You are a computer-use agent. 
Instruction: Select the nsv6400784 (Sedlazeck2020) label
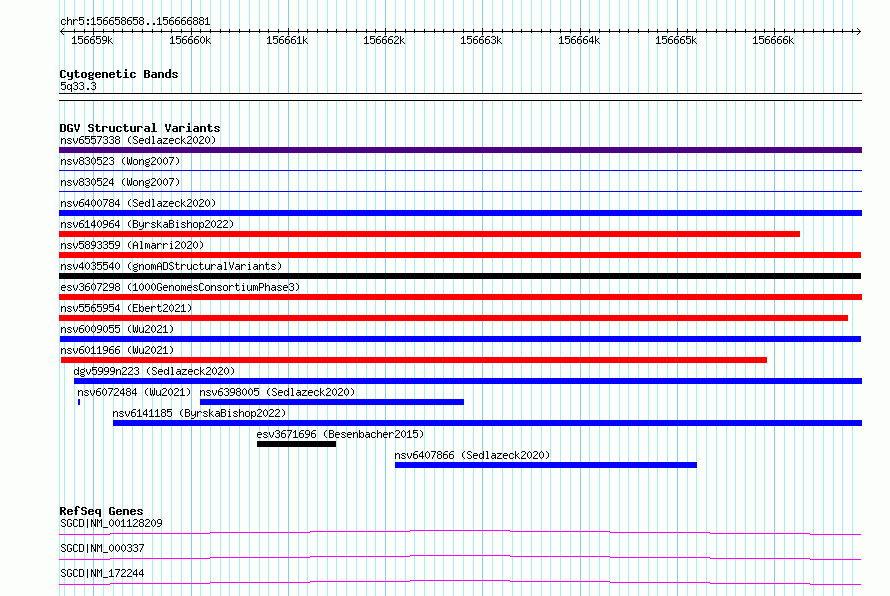(x=138, y=203)
